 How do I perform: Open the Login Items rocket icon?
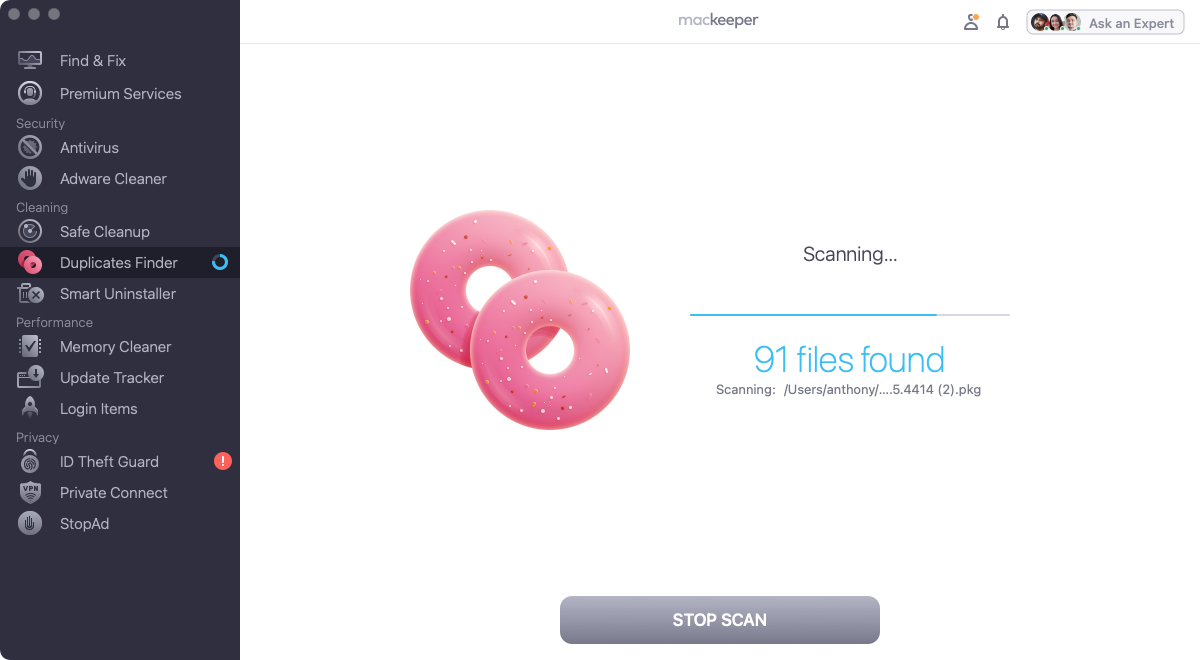point(30,408)
